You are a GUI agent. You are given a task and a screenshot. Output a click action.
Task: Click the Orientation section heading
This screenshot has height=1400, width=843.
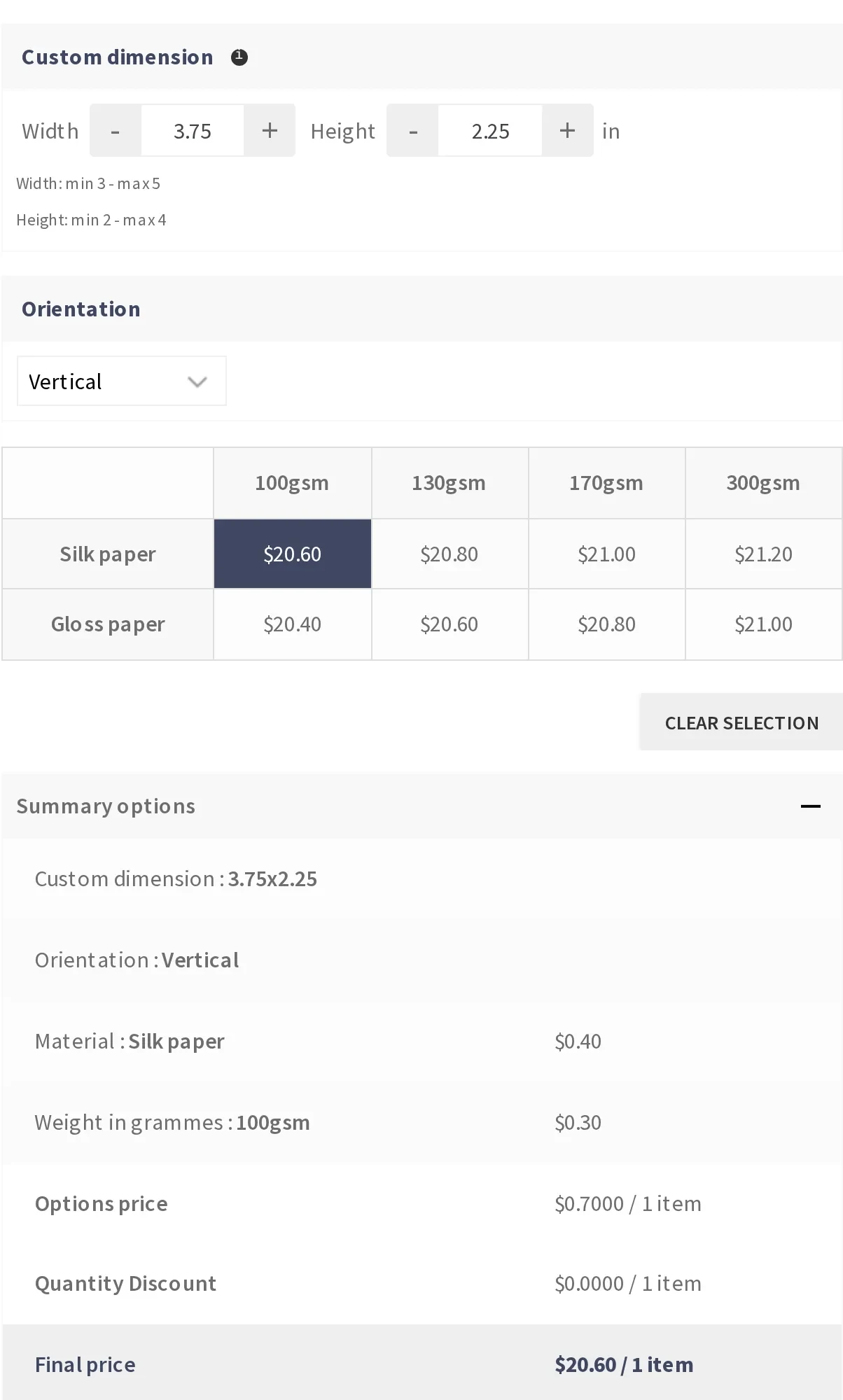(x=81, y=309)
